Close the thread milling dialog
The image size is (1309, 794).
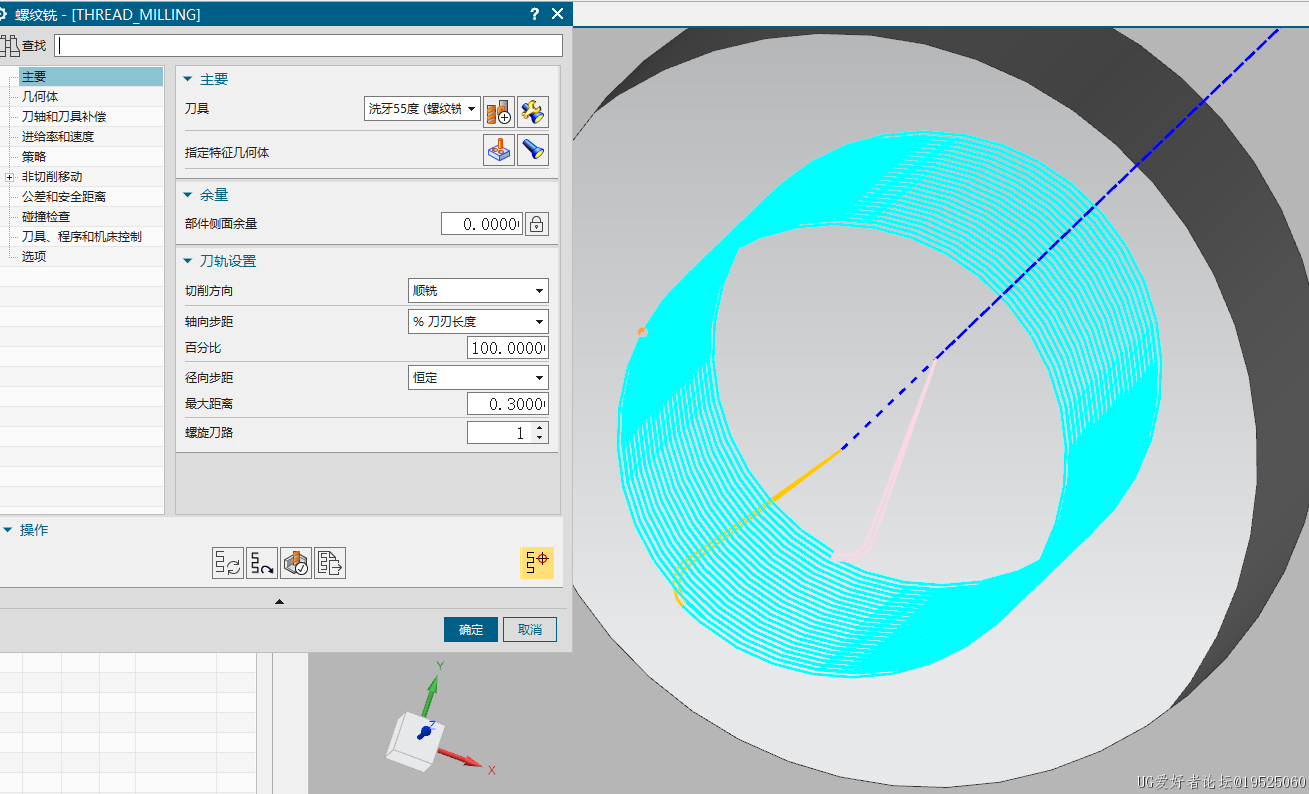tap(558, 14)
